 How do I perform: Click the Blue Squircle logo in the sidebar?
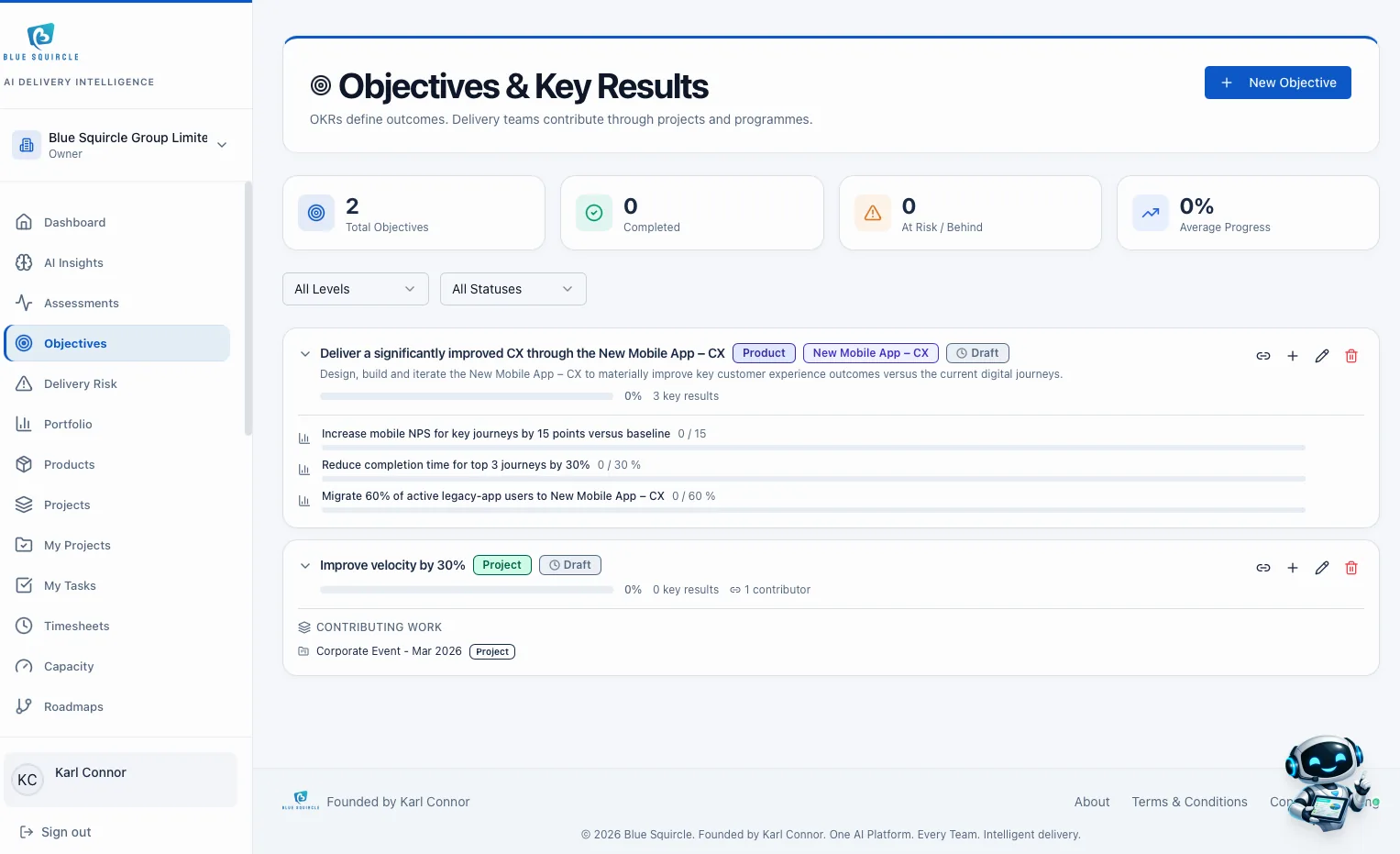pos(41,42)
